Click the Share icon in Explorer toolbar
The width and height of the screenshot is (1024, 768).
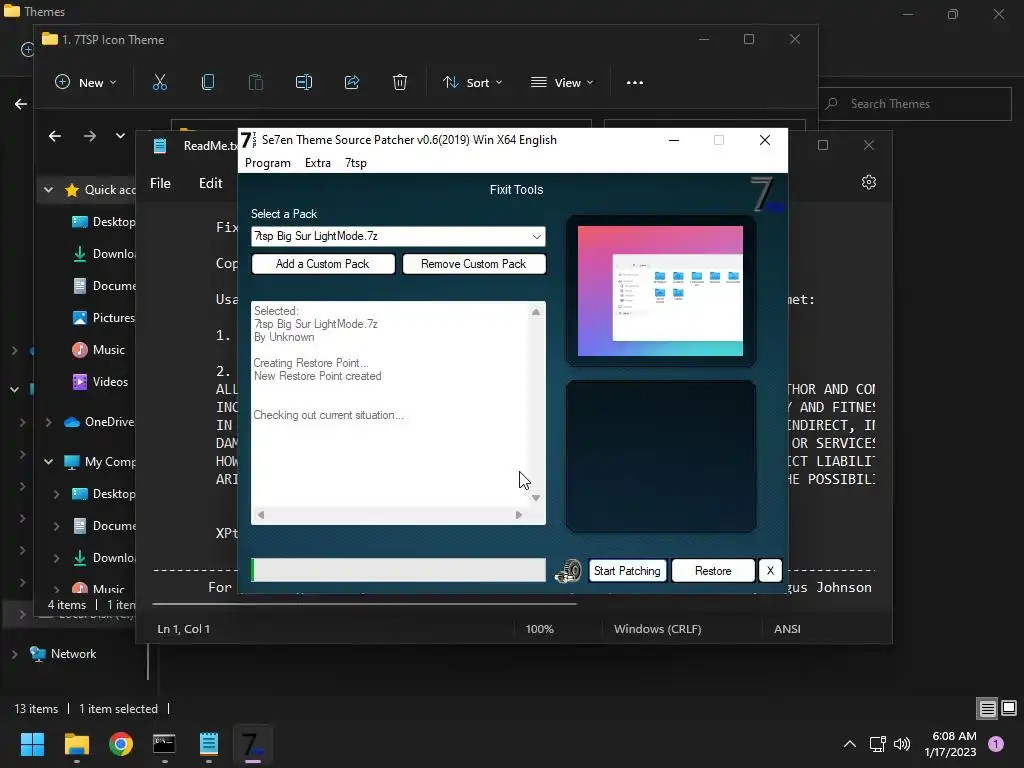352,82
